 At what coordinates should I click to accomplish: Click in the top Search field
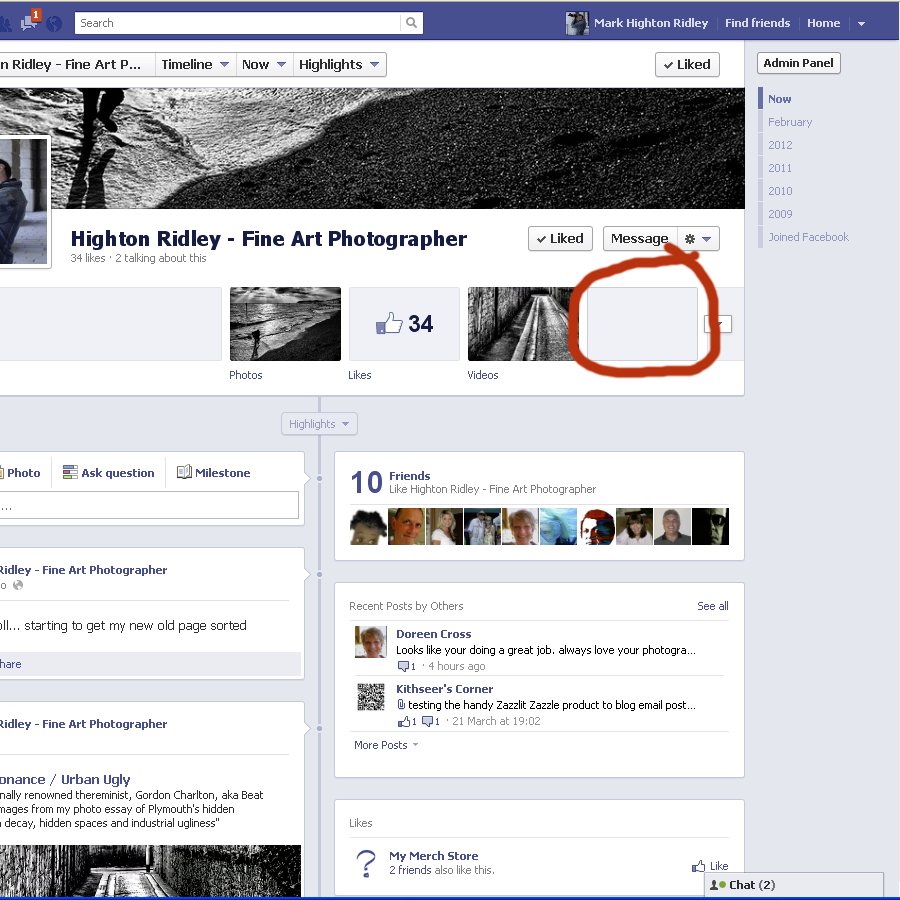[238, 23]
